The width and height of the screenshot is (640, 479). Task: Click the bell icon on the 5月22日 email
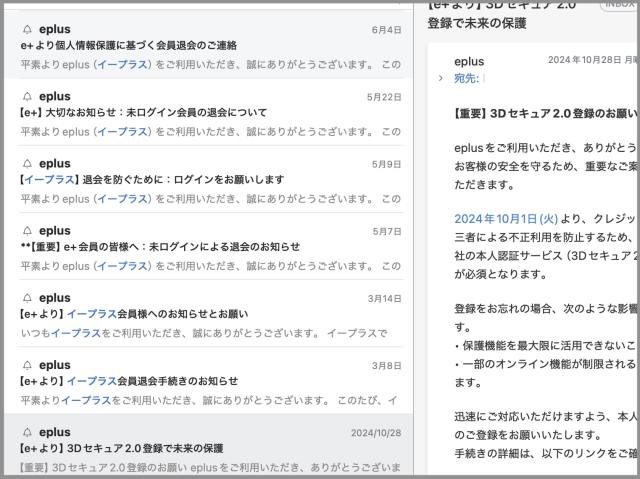(27, 96)
